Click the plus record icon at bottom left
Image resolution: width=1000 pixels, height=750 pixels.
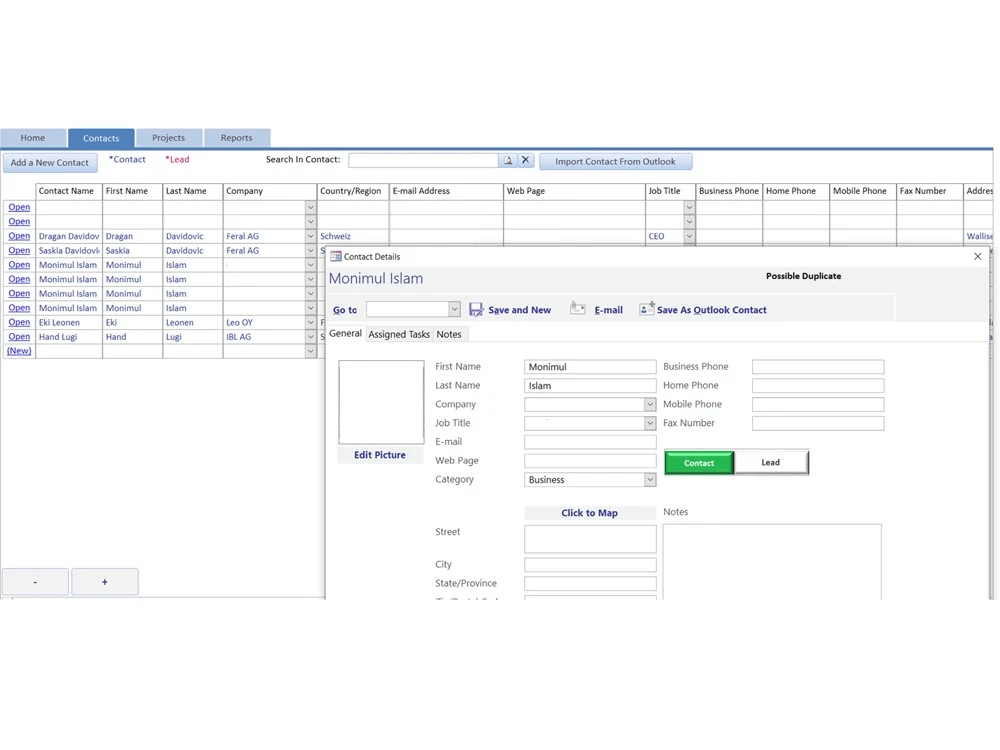pos(104,581)
